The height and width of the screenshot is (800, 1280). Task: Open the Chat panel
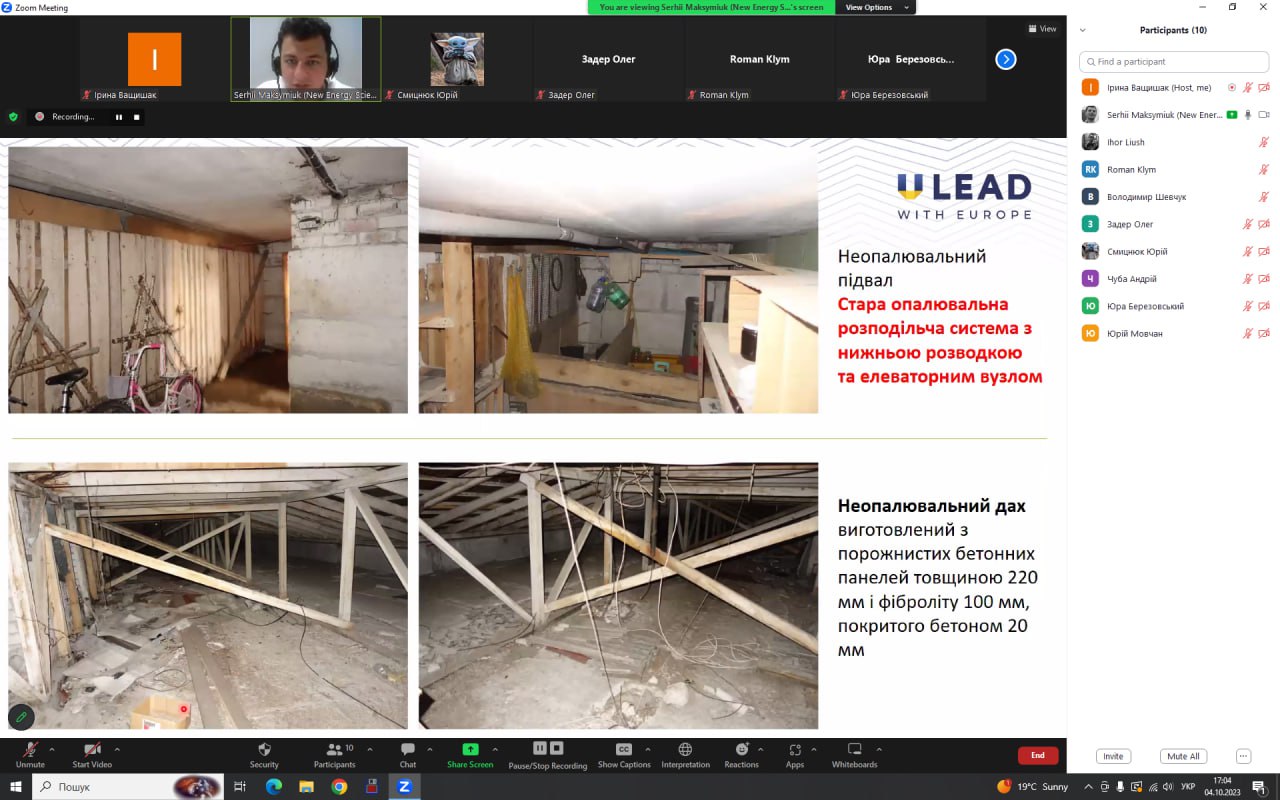[408, 750]
